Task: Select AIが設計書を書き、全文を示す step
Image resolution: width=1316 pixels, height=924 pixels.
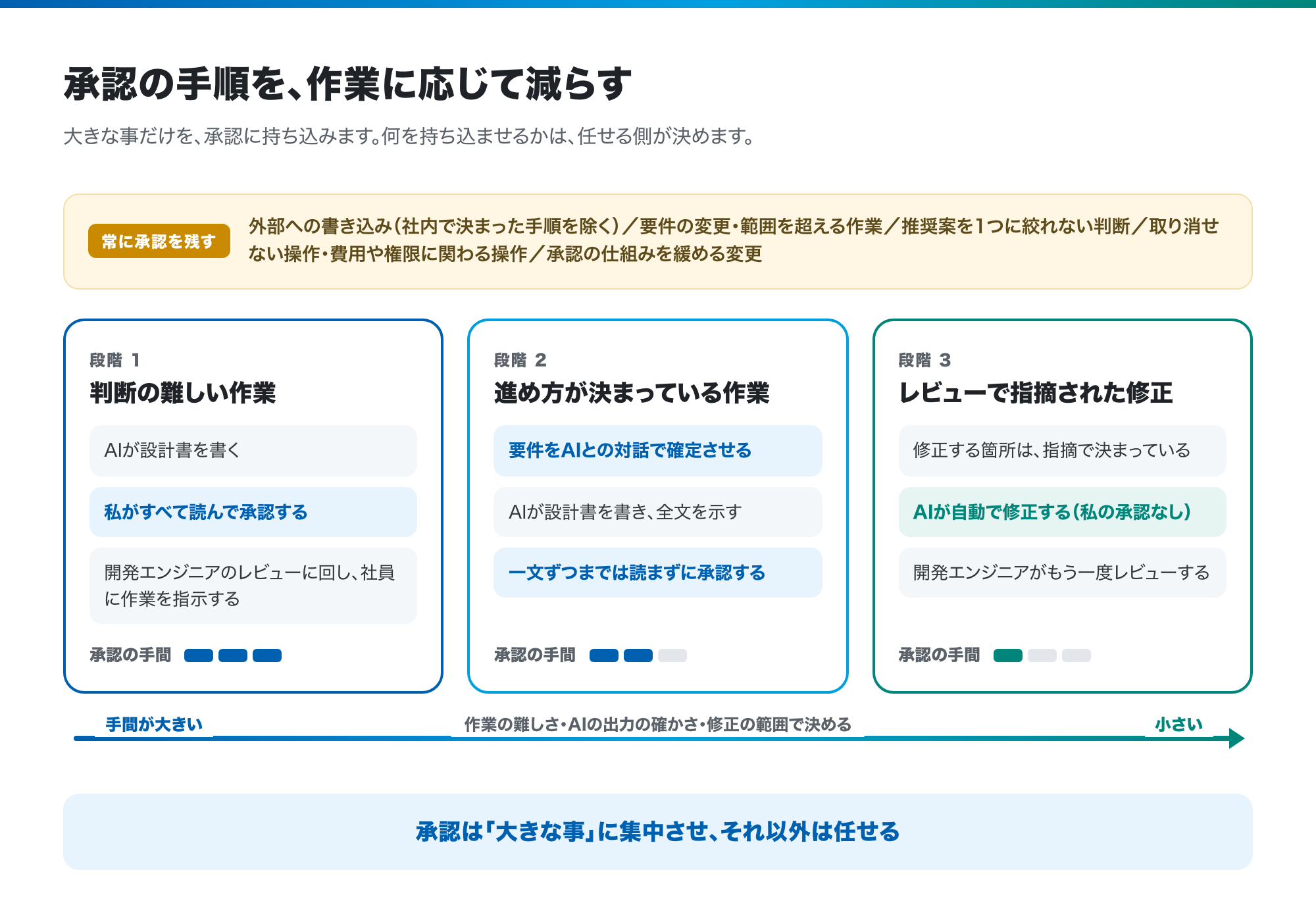Action: point(658,512)
